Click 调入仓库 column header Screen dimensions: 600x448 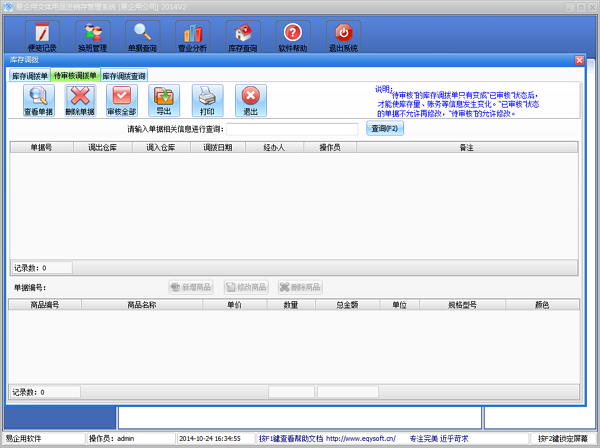[x=161, y=147]
